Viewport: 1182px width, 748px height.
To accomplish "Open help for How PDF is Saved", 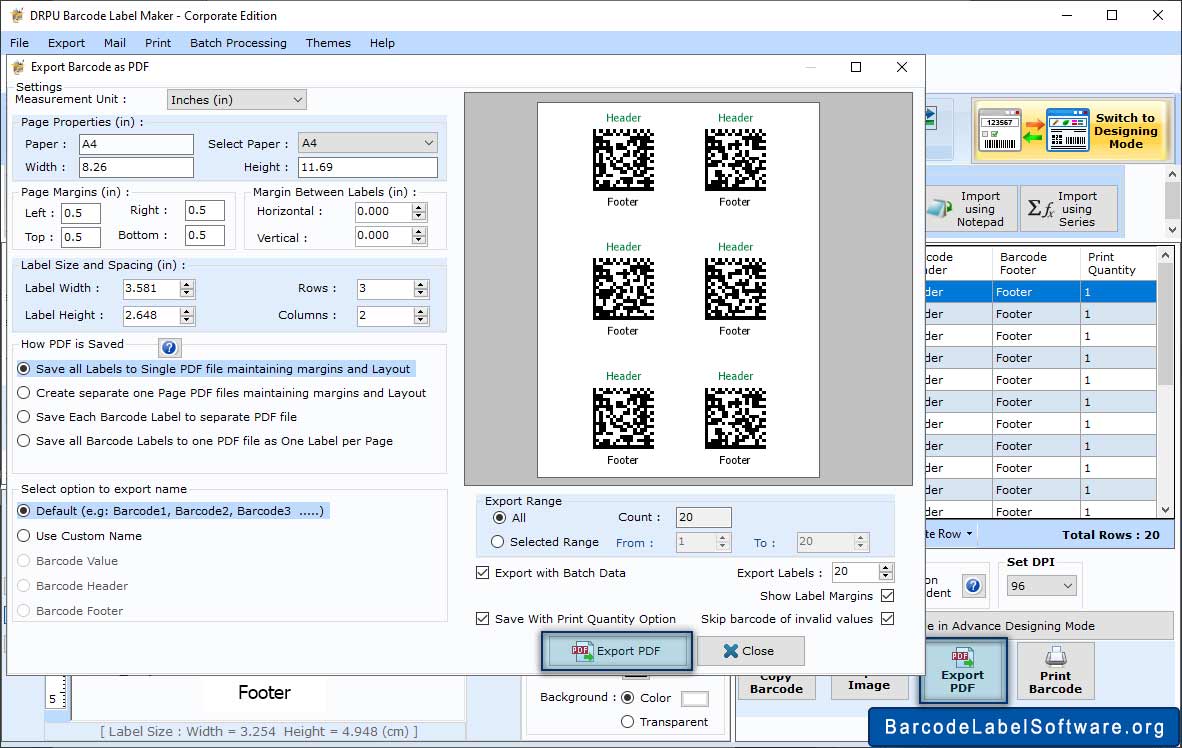I will (x=170, y=347).
